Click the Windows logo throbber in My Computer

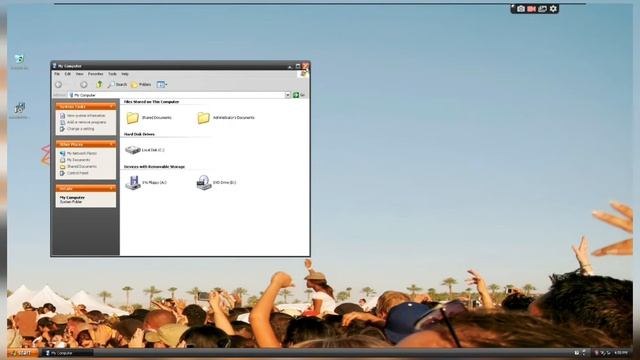[x=303, y=74]
